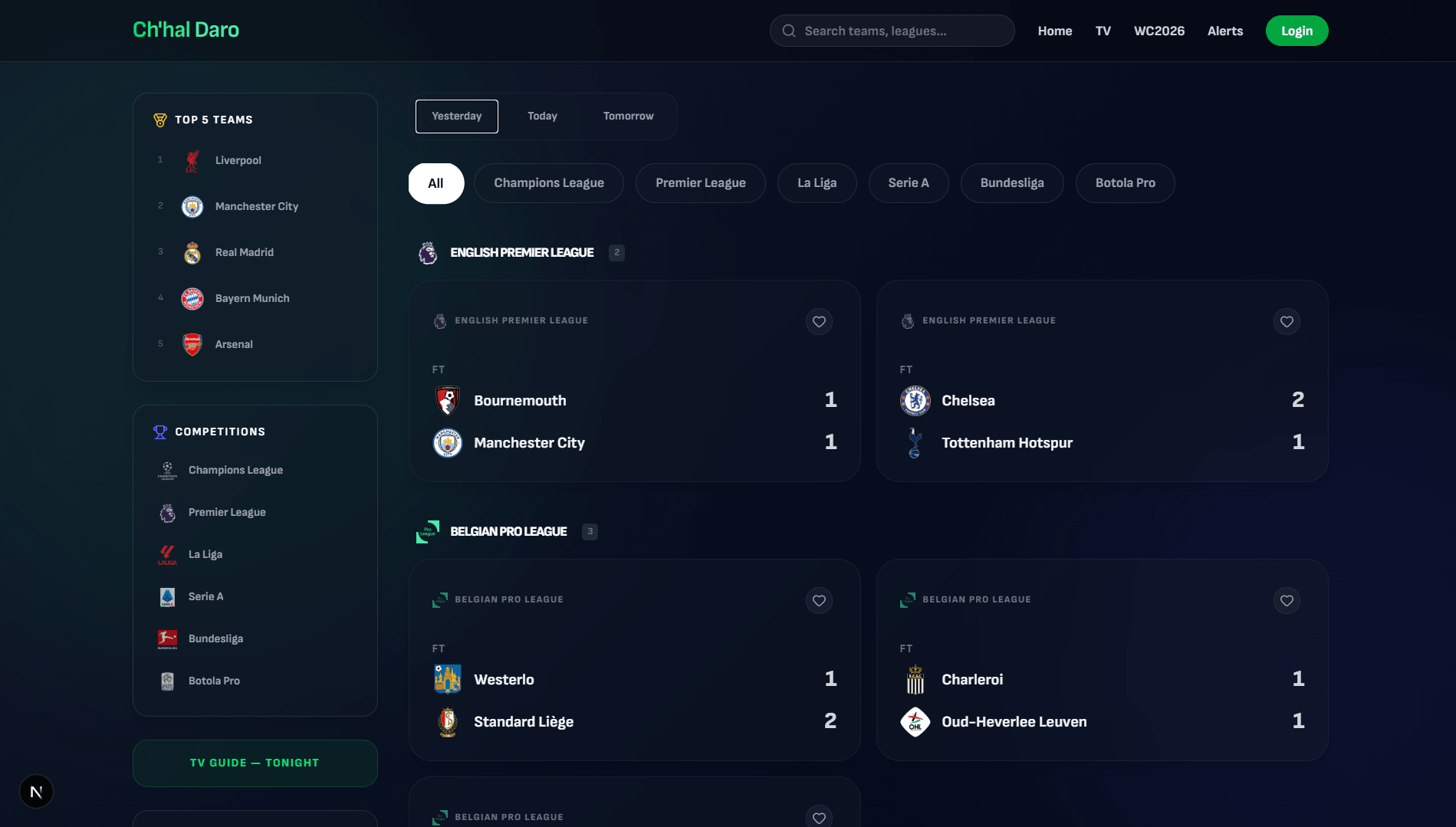Click the Chelsea club crest
This screenshot has height=827, width=1456.
pyautogui.click(x=915, y=401)
